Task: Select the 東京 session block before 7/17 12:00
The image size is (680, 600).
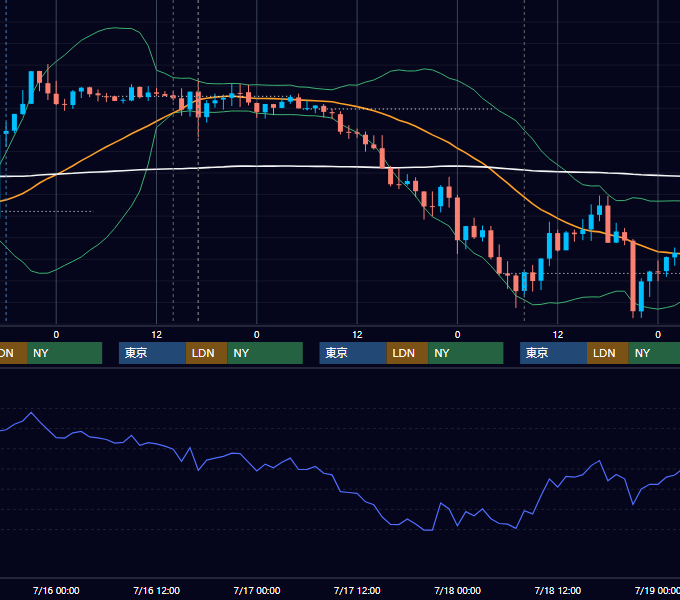Action: tap(353, 353)
